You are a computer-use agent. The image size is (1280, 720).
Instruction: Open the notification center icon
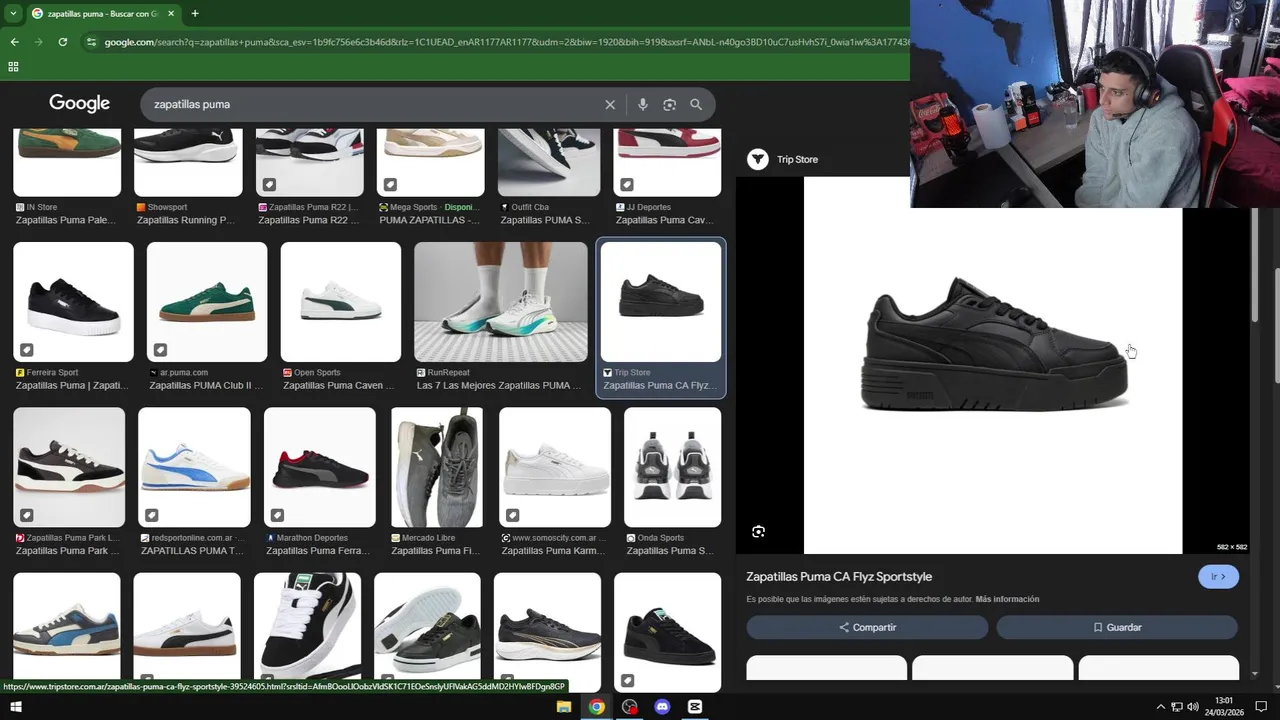1261,707
